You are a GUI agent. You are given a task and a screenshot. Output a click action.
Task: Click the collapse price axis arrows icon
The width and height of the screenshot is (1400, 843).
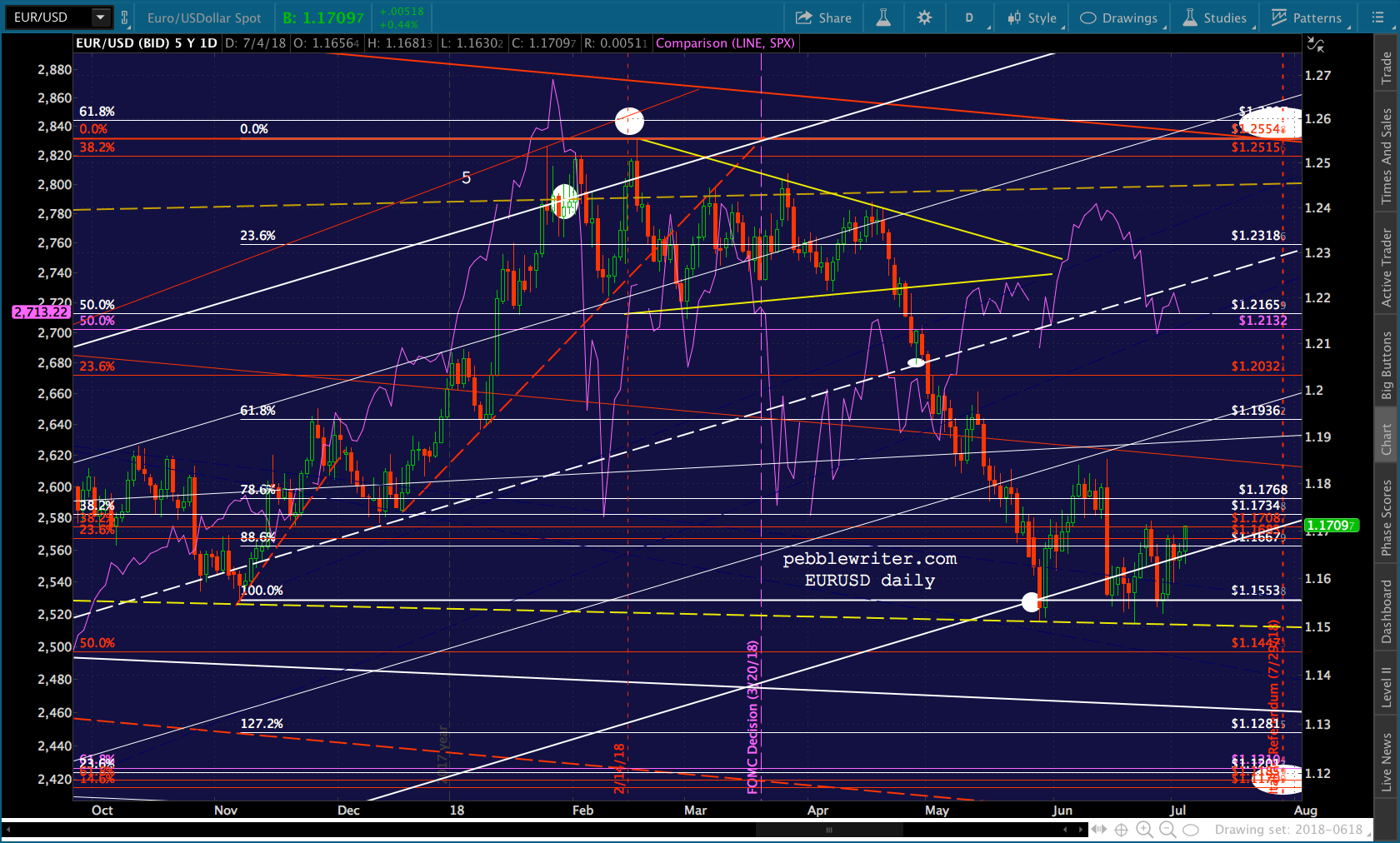pyautogui.click(x=1315, y=44)
